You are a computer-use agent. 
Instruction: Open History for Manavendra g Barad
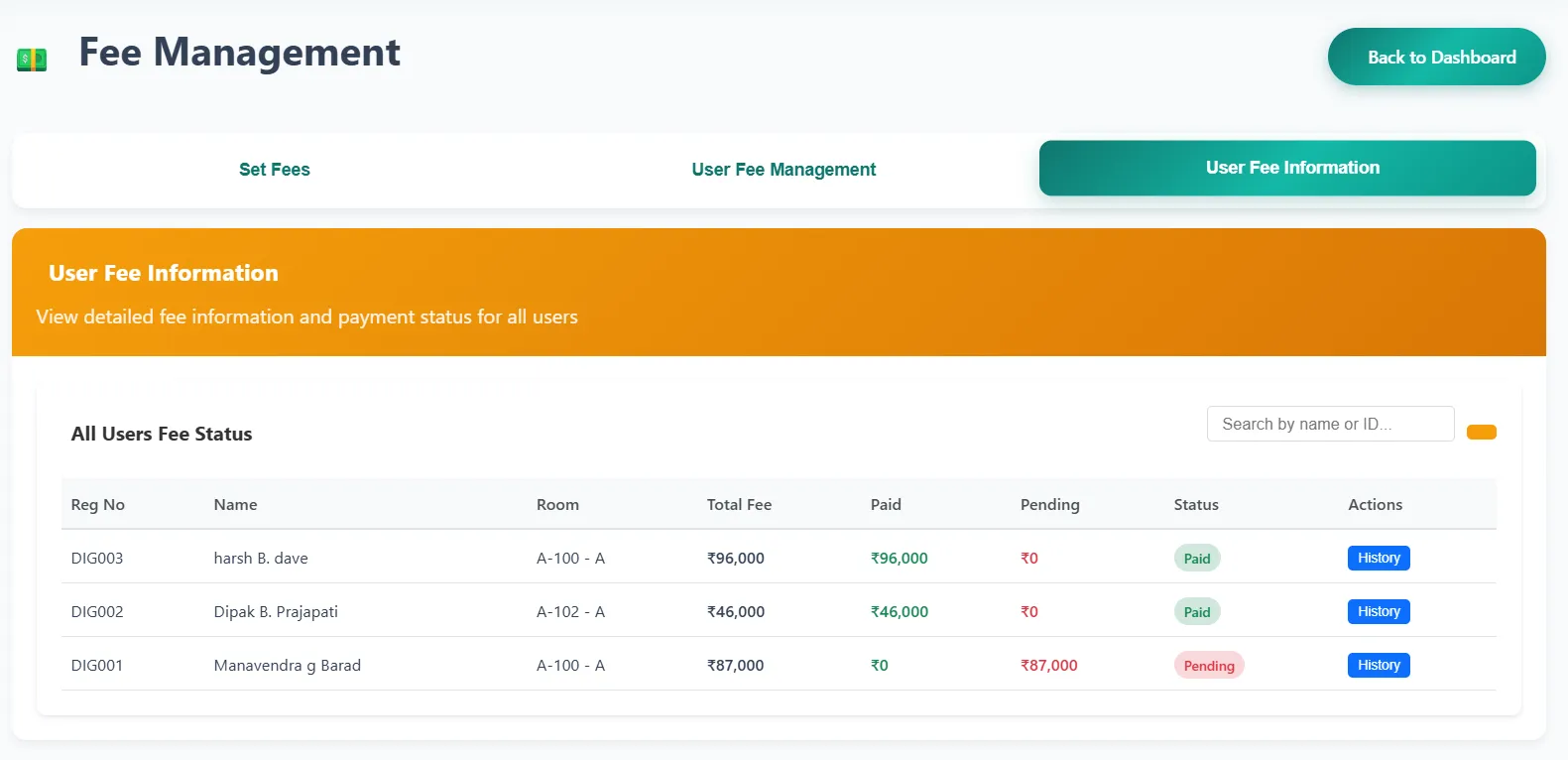[1379, 665]
